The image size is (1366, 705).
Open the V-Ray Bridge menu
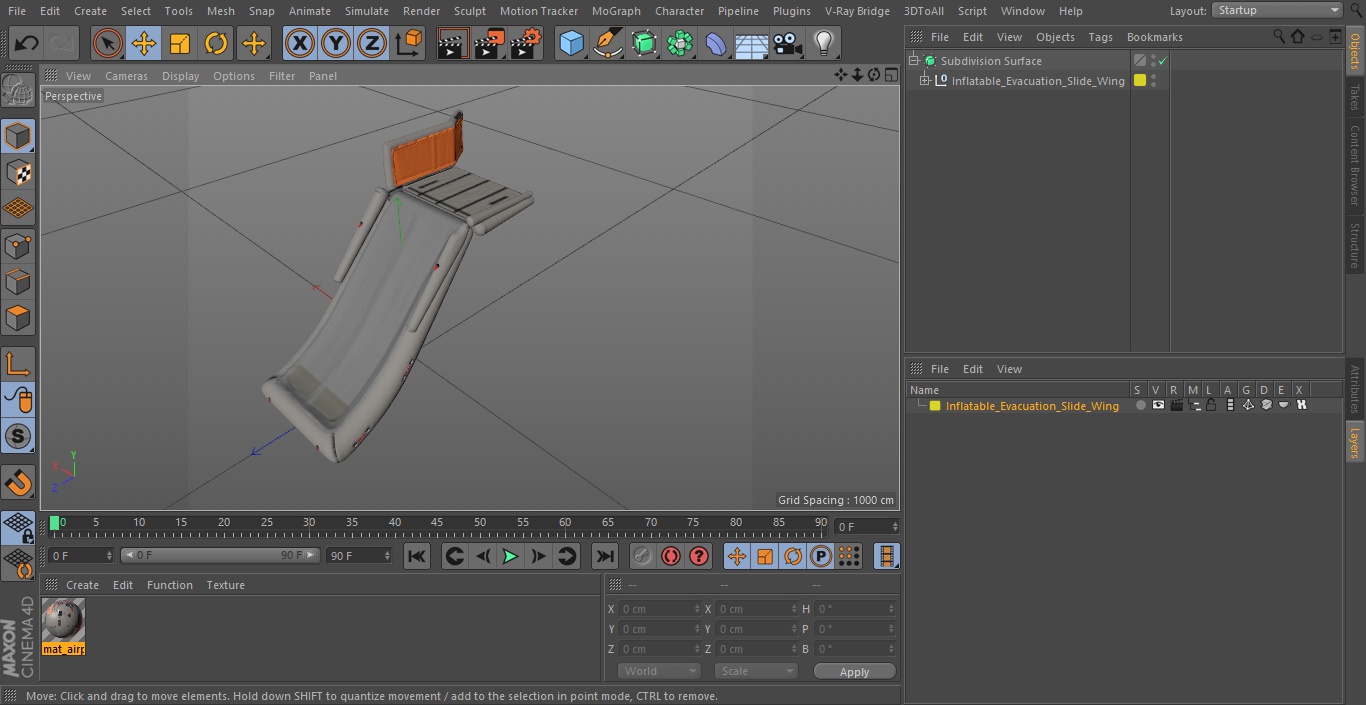click(x=857, y=11)
